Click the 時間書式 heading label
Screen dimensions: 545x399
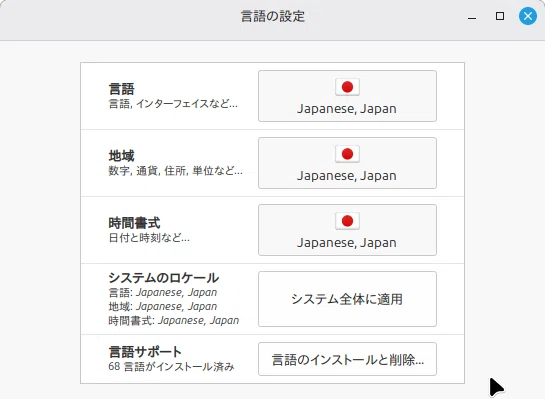point(134,223)
